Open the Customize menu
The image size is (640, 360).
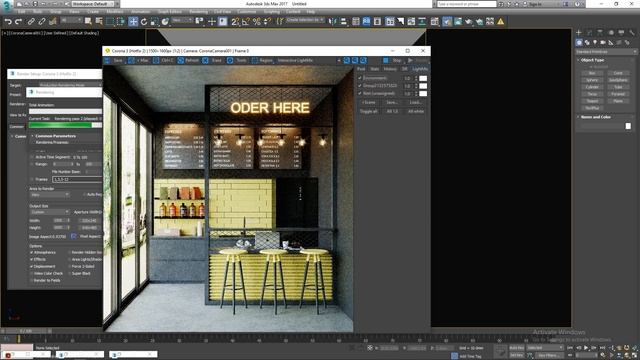247,11
